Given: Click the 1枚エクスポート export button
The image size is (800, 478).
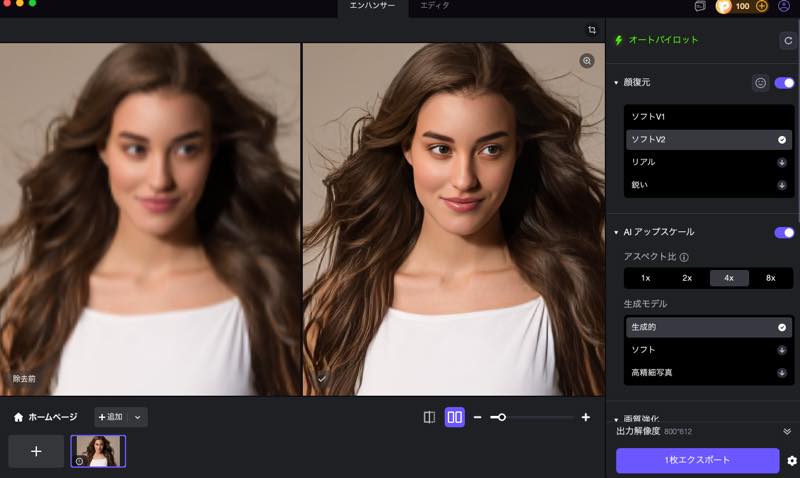Looking at the screenshot, I should pyautogui.click(x=697, y=460).
